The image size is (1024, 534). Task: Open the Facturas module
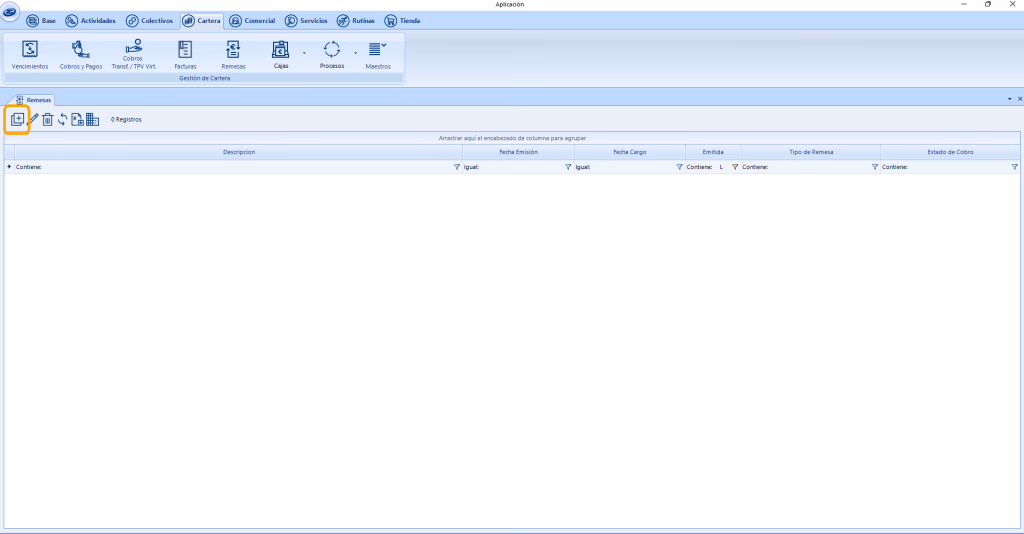(185, 54)
